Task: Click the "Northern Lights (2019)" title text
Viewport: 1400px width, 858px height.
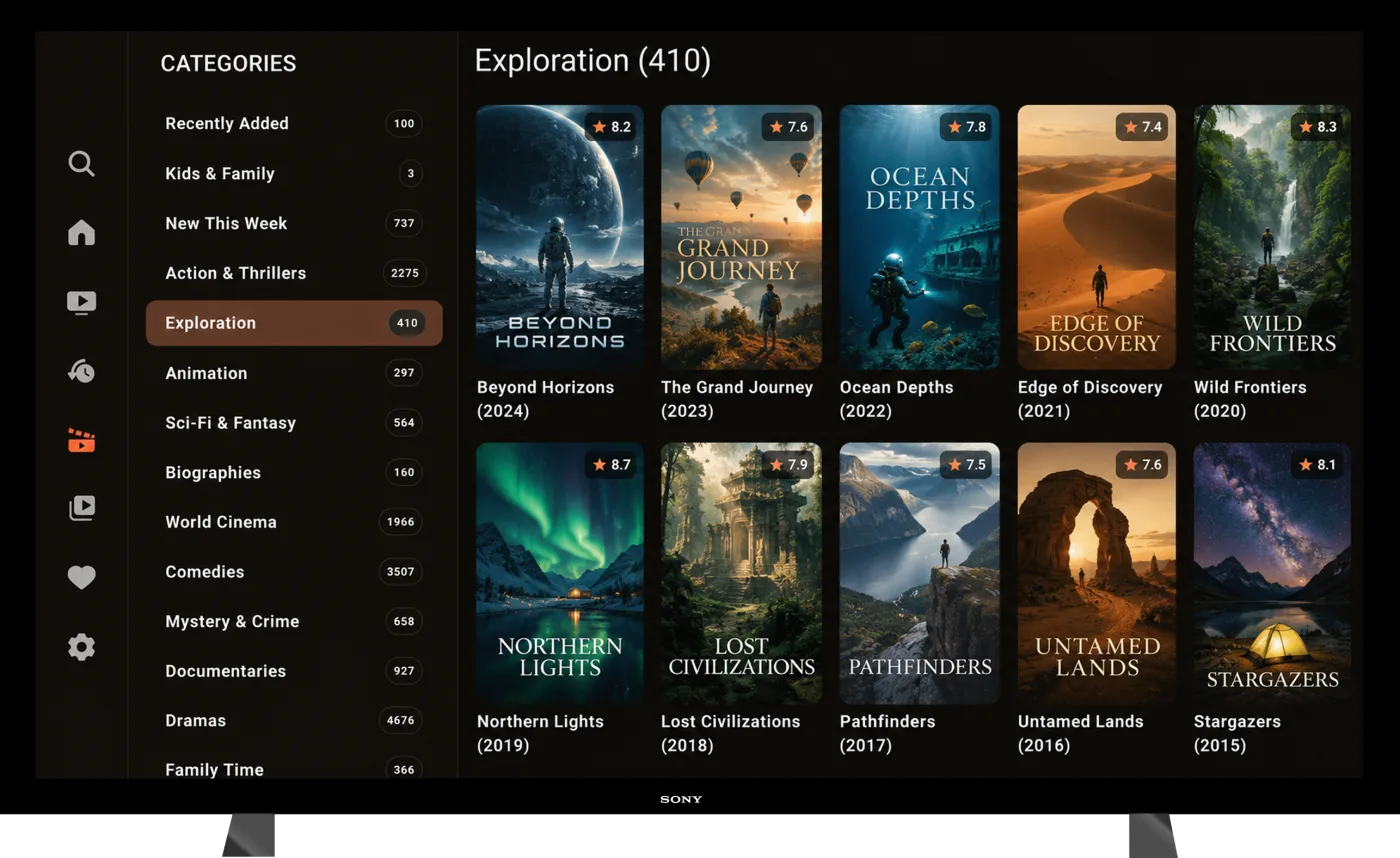Action: 540,733
